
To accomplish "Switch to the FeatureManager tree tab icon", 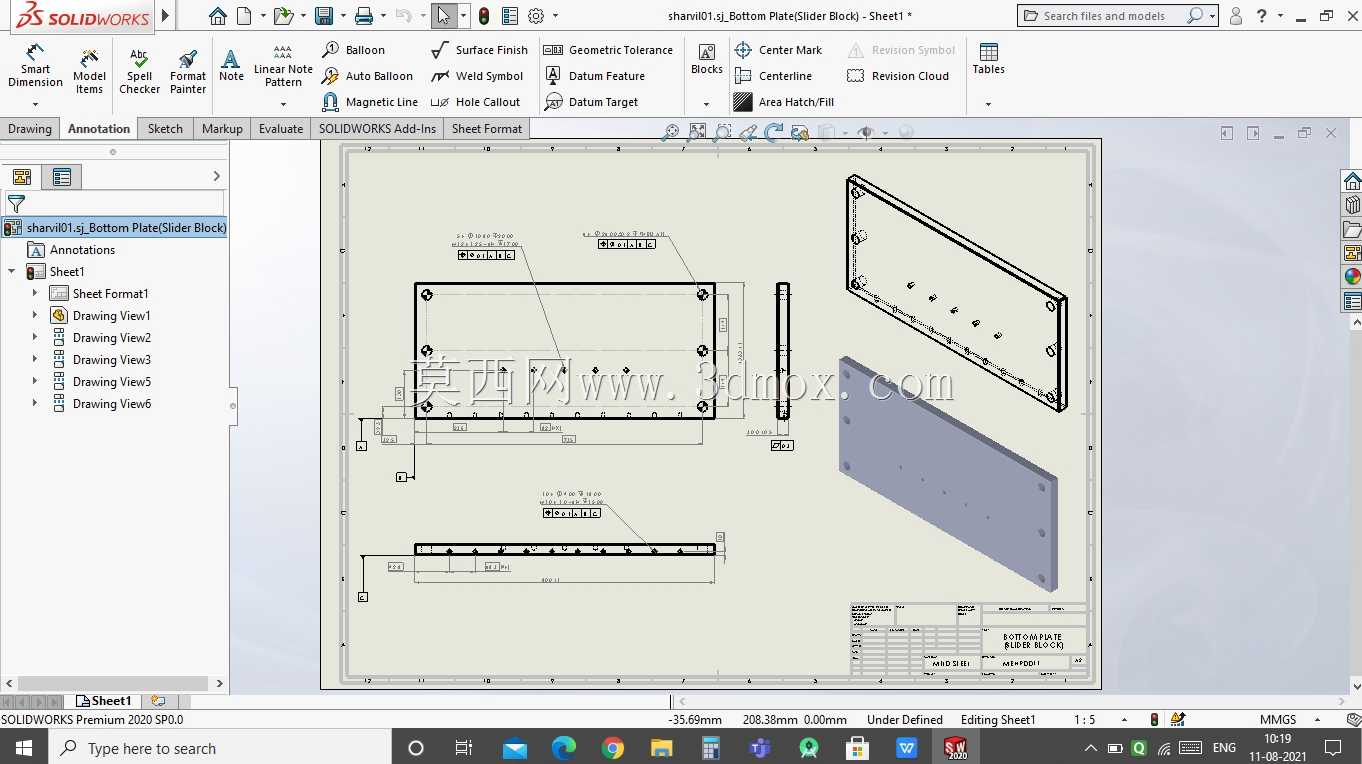I will pyautogui.click(x=22, y=177).
